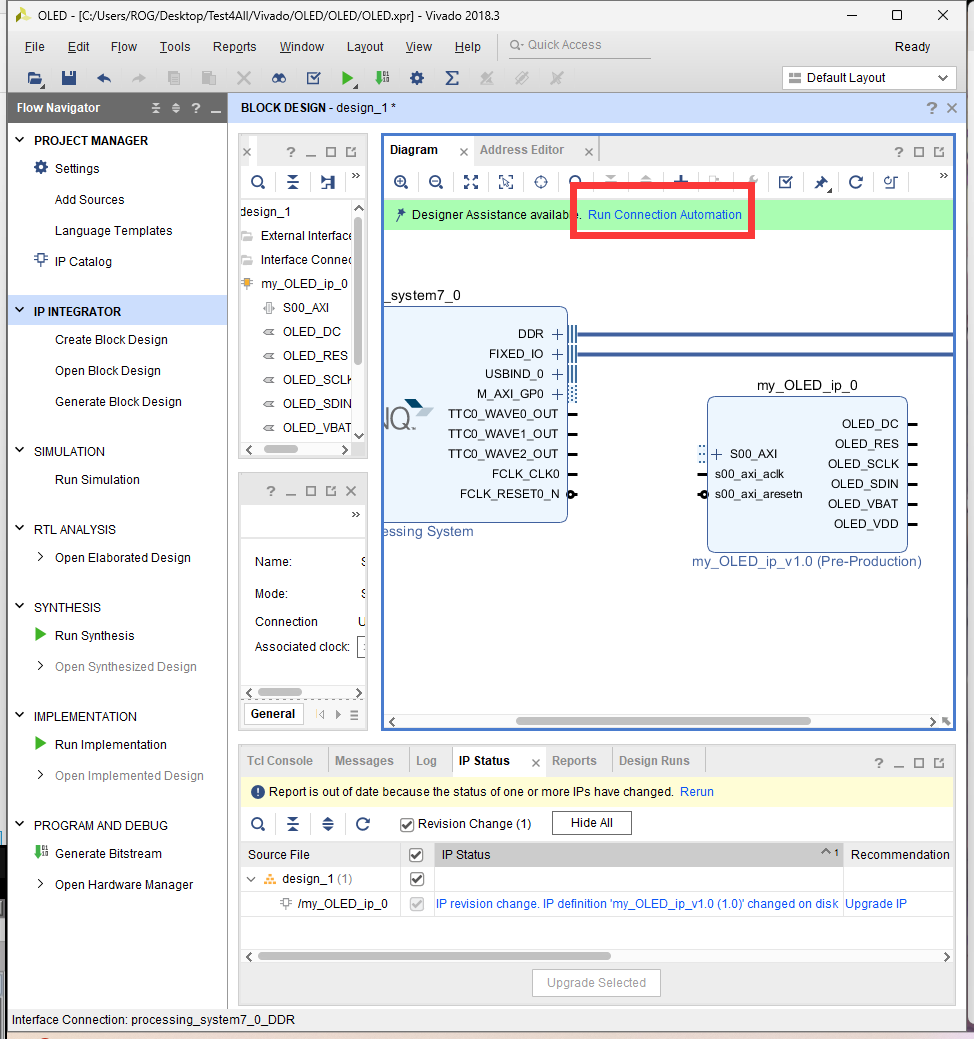Open the Default Layout dropdown
974x1039 pixels.
869,78
